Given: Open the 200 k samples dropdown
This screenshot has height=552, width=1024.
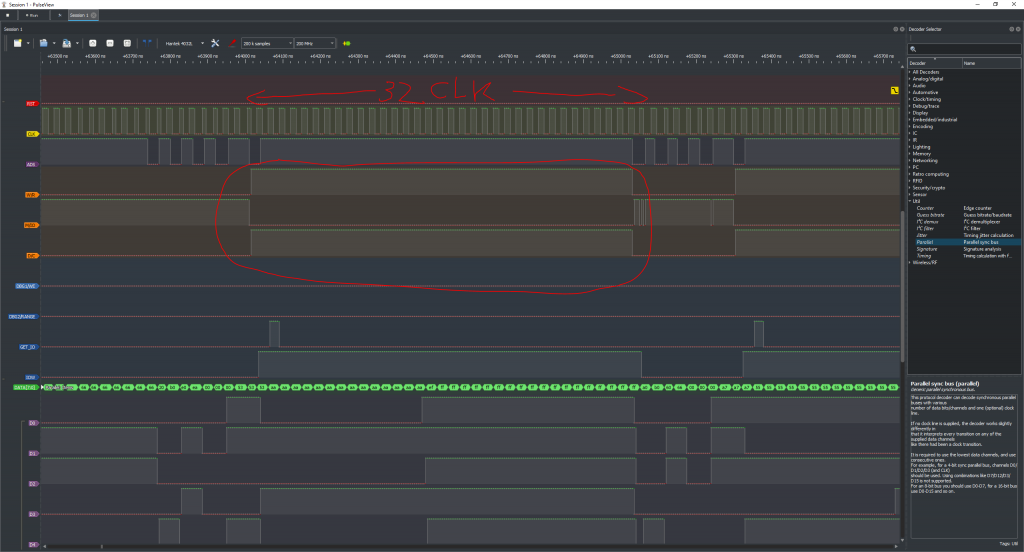Looking at the screenshot, I should (267, 43).
